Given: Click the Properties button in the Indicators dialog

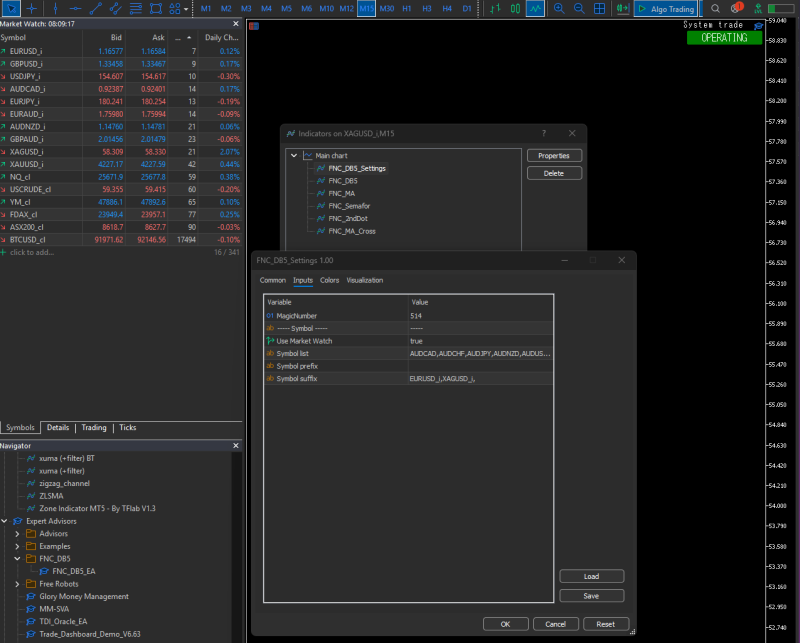Looking at the screenshot, I should [554, 155].
